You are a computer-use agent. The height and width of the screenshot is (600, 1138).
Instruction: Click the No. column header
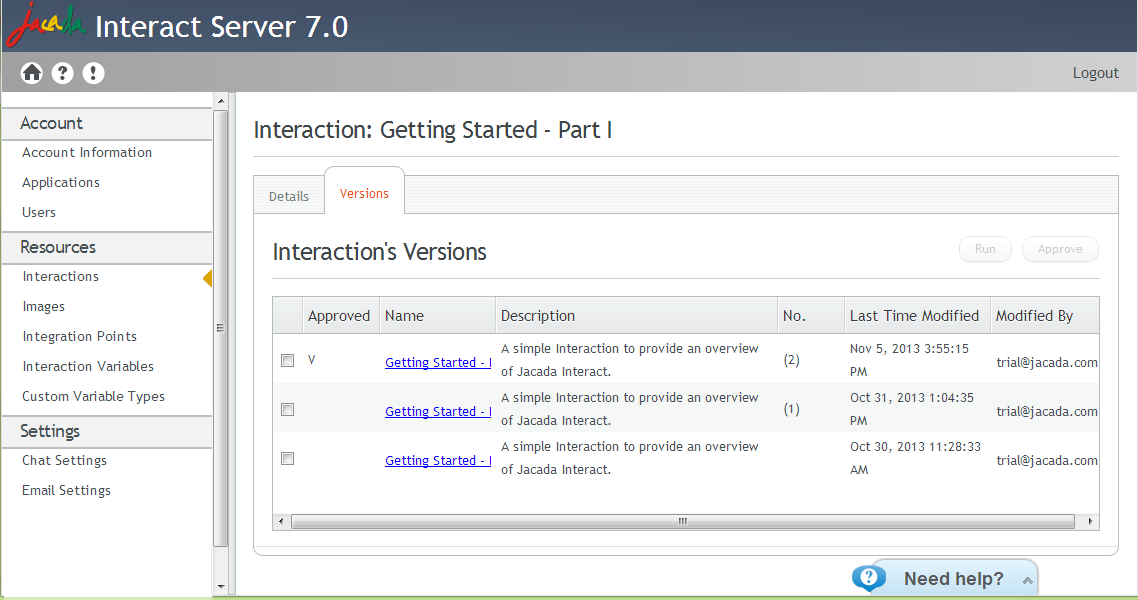tap(811, 316)
